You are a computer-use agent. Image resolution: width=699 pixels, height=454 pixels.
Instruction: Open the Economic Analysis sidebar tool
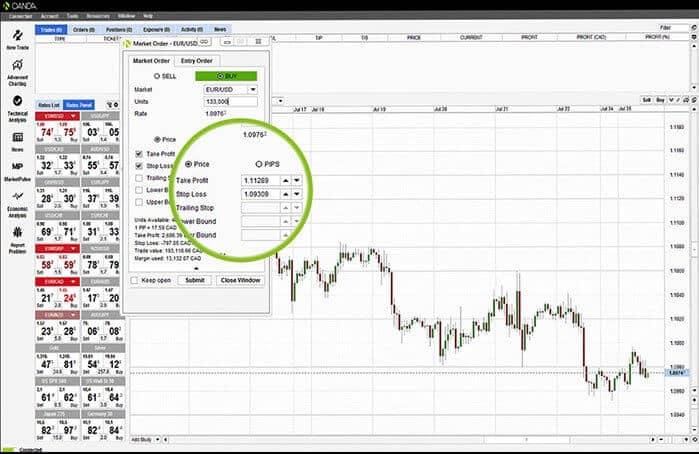click(x=17, y=204)
